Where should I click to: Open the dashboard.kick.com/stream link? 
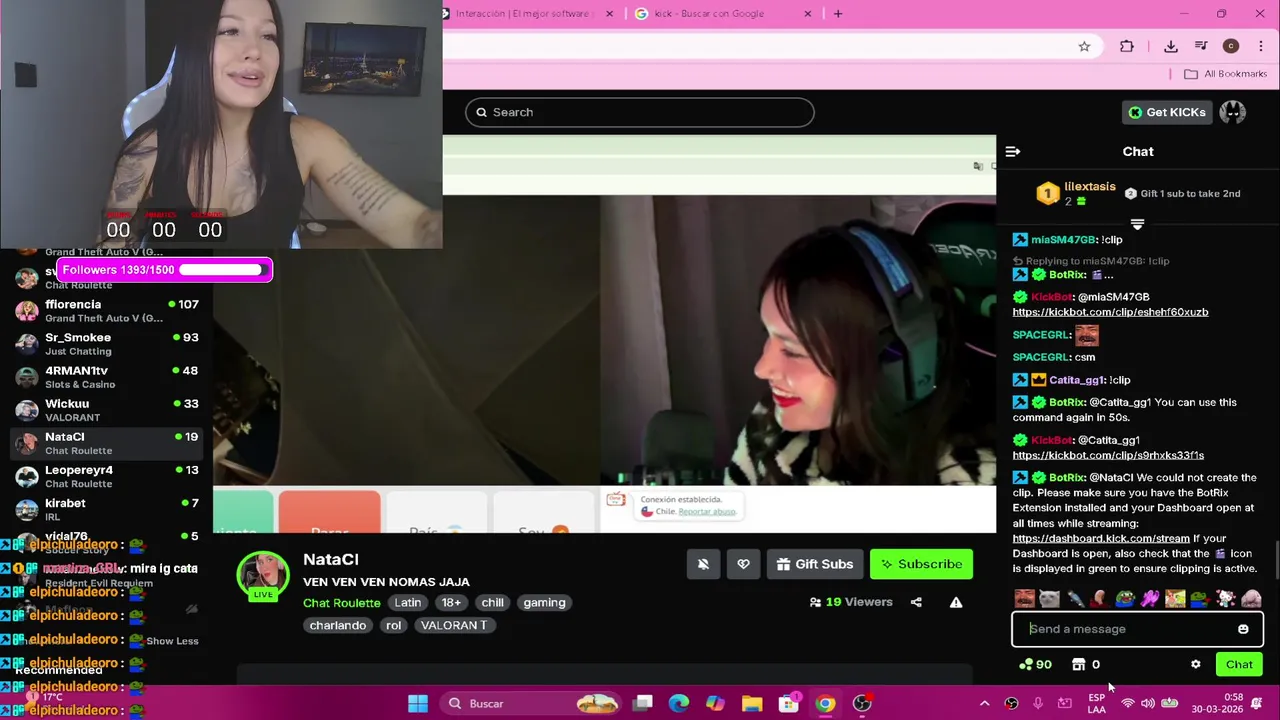pyautogui.click(x=1101, y=538)
